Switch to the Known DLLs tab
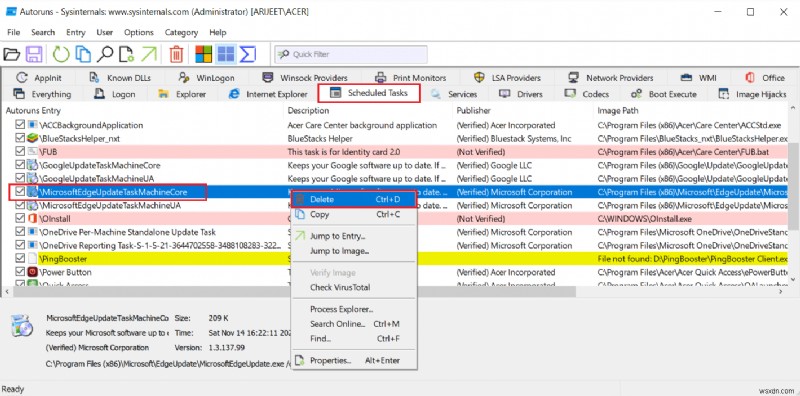 coord(120,78)
